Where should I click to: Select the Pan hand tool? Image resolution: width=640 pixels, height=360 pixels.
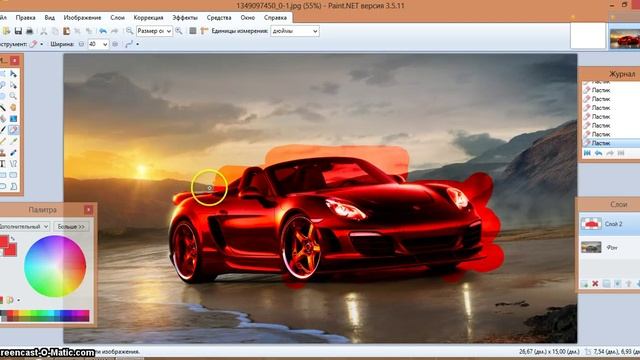[13, 107]
